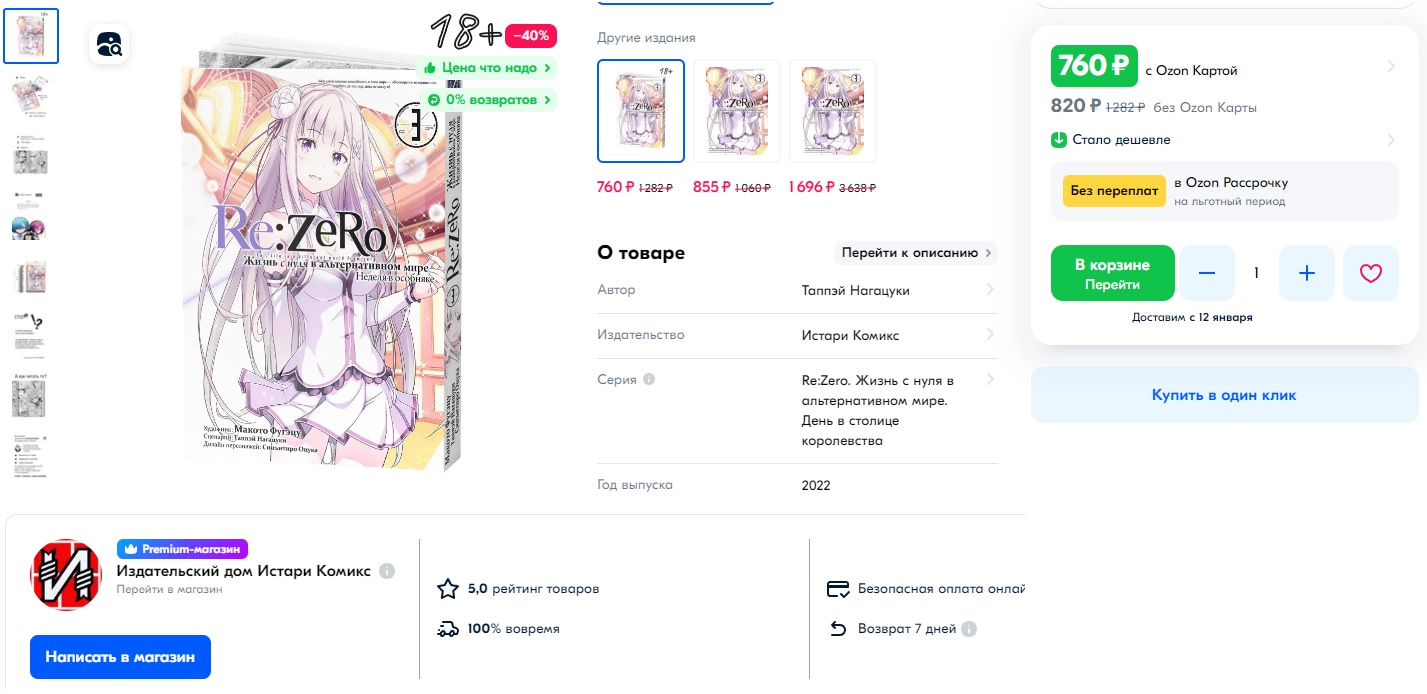Image resolution: width=1427 pixels, height=694 pixels.
Task: Select the 855 ₽ edition thumbnail
Action: tap(737, 111)
